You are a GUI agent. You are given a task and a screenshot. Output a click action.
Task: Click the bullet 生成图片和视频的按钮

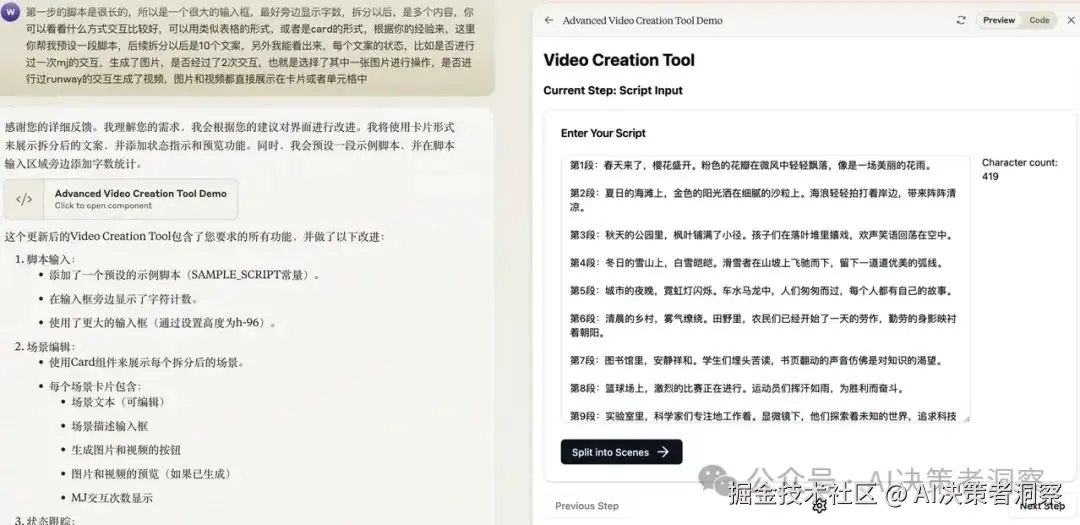(x=126, y=450)
